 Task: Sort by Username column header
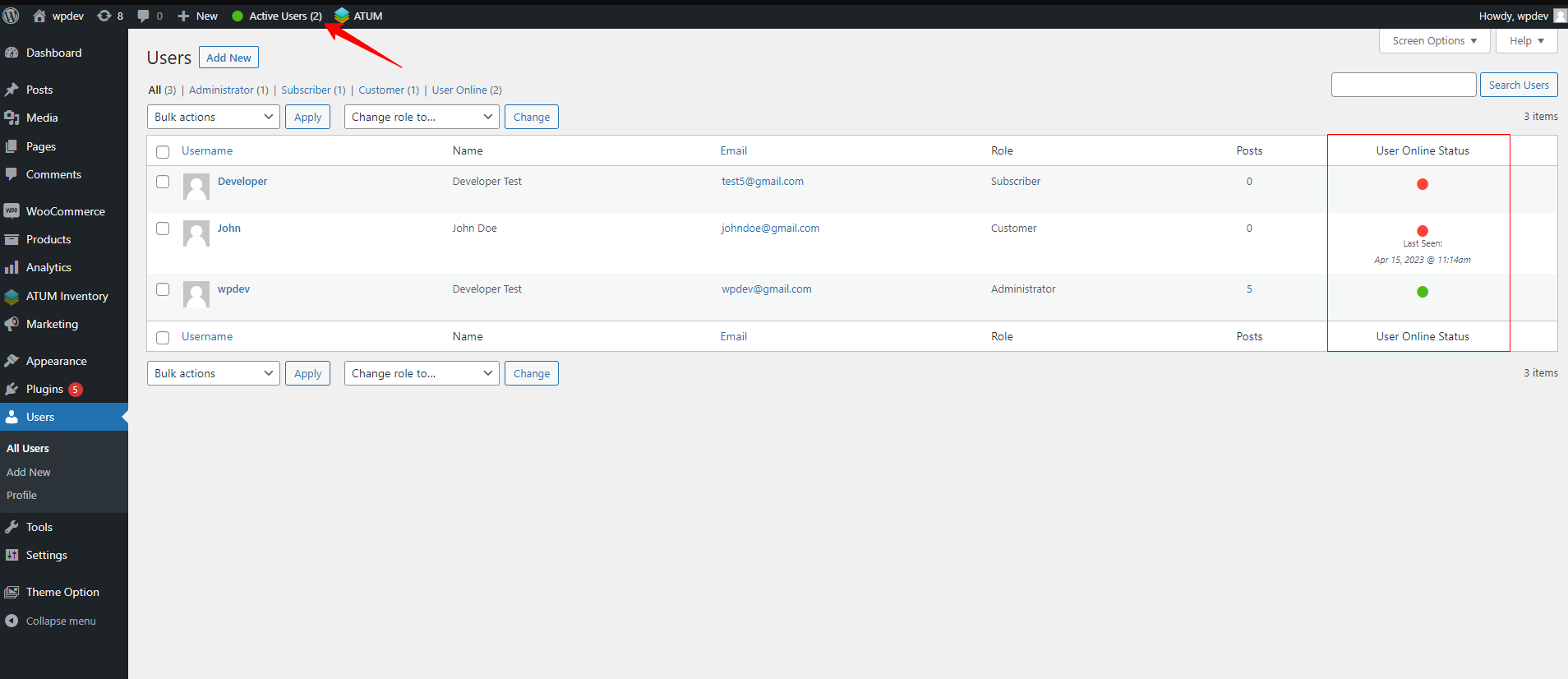tap(207, 150)
